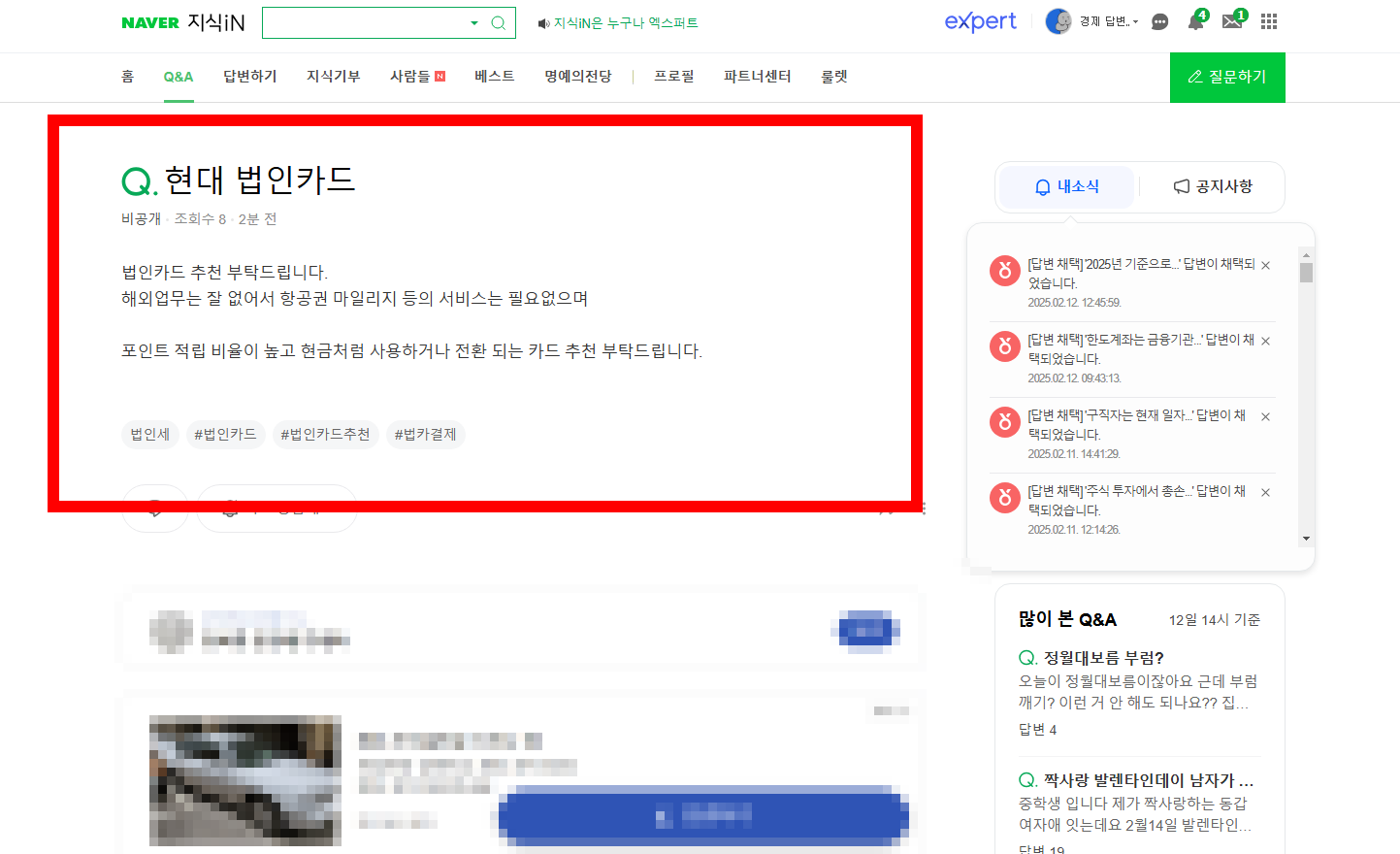The image size is (1400, 854).
Task: Click the user profile avatar
Action: (1058, 21)
